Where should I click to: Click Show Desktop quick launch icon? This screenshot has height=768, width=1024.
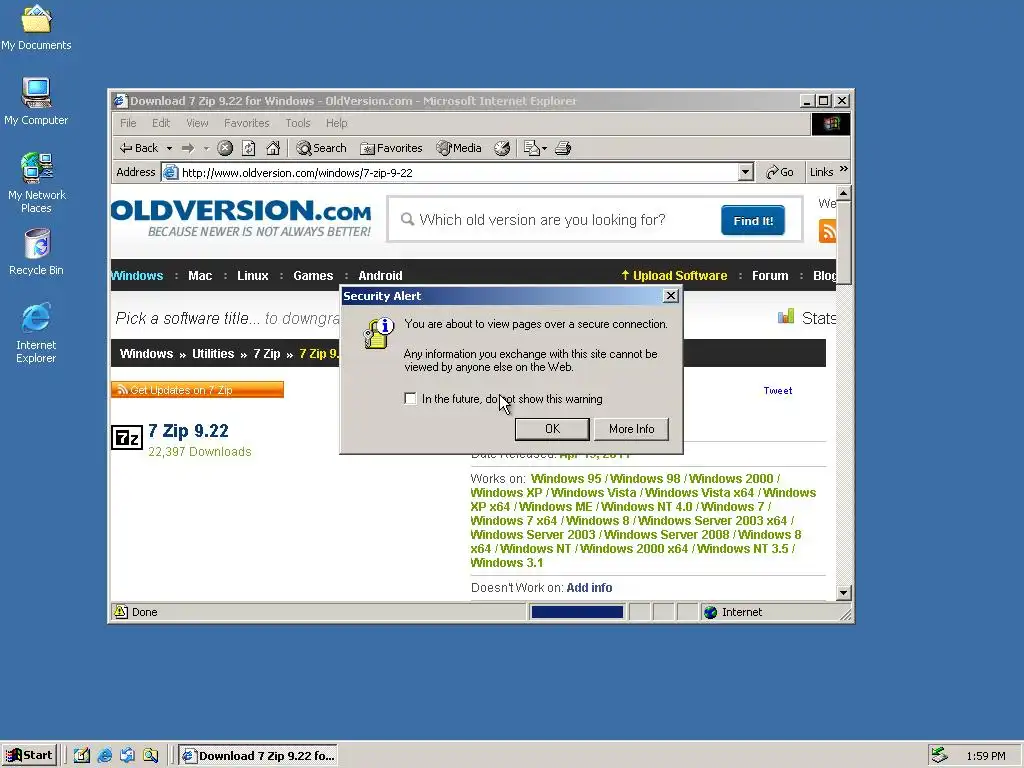[x=82, y=756]
